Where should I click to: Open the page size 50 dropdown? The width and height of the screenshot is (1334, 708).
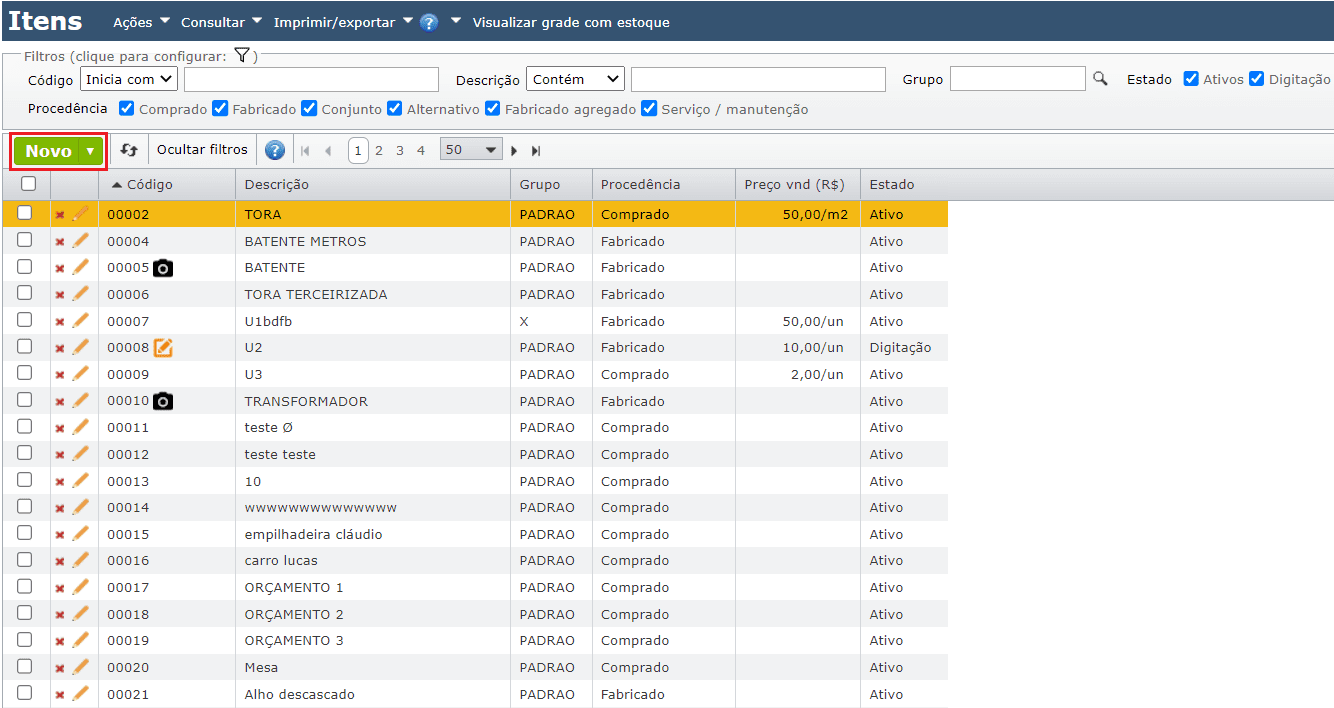point(471,150)
